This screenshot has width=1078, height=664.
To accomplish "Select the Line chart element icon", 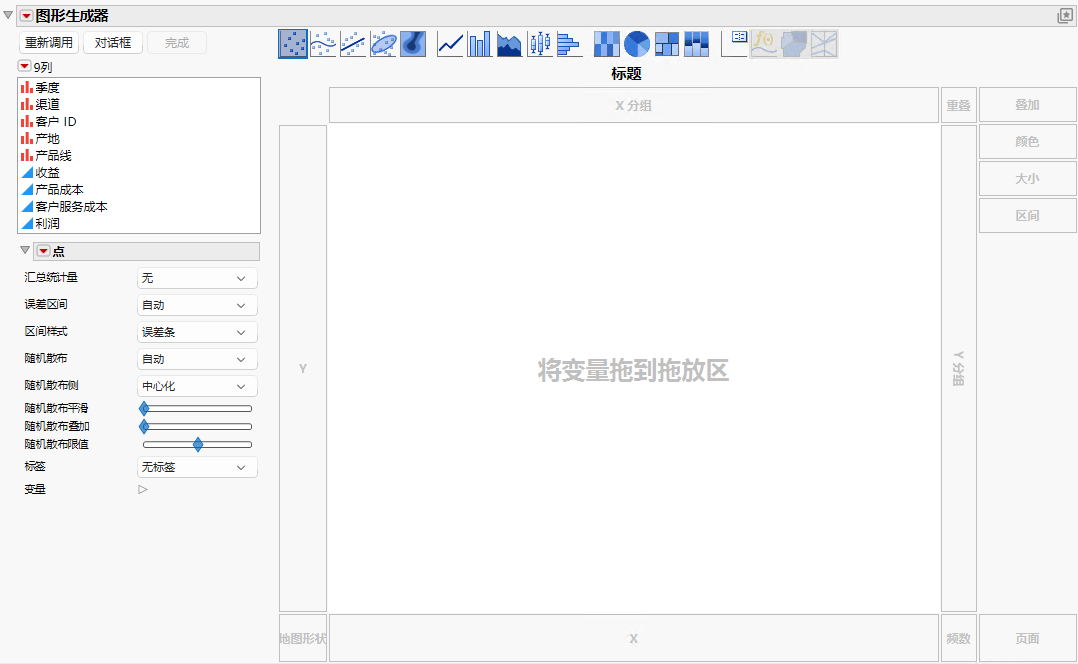I will pos(450,44).
